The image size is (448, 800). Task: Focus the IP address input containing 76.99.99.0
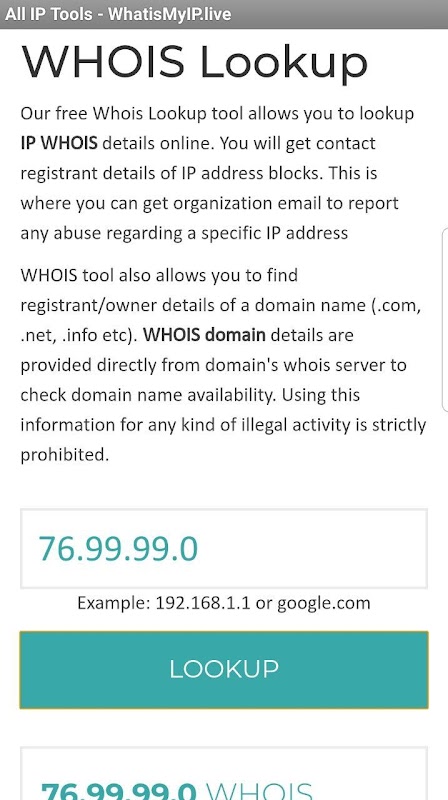pos(224,548)
